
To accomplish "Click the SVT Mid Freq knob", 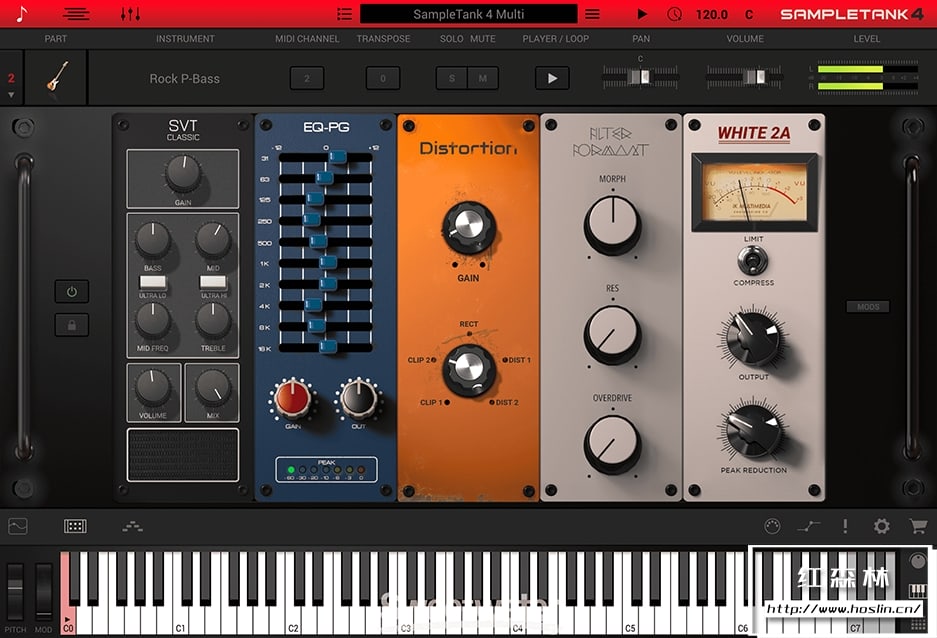I will pos(153,320).
